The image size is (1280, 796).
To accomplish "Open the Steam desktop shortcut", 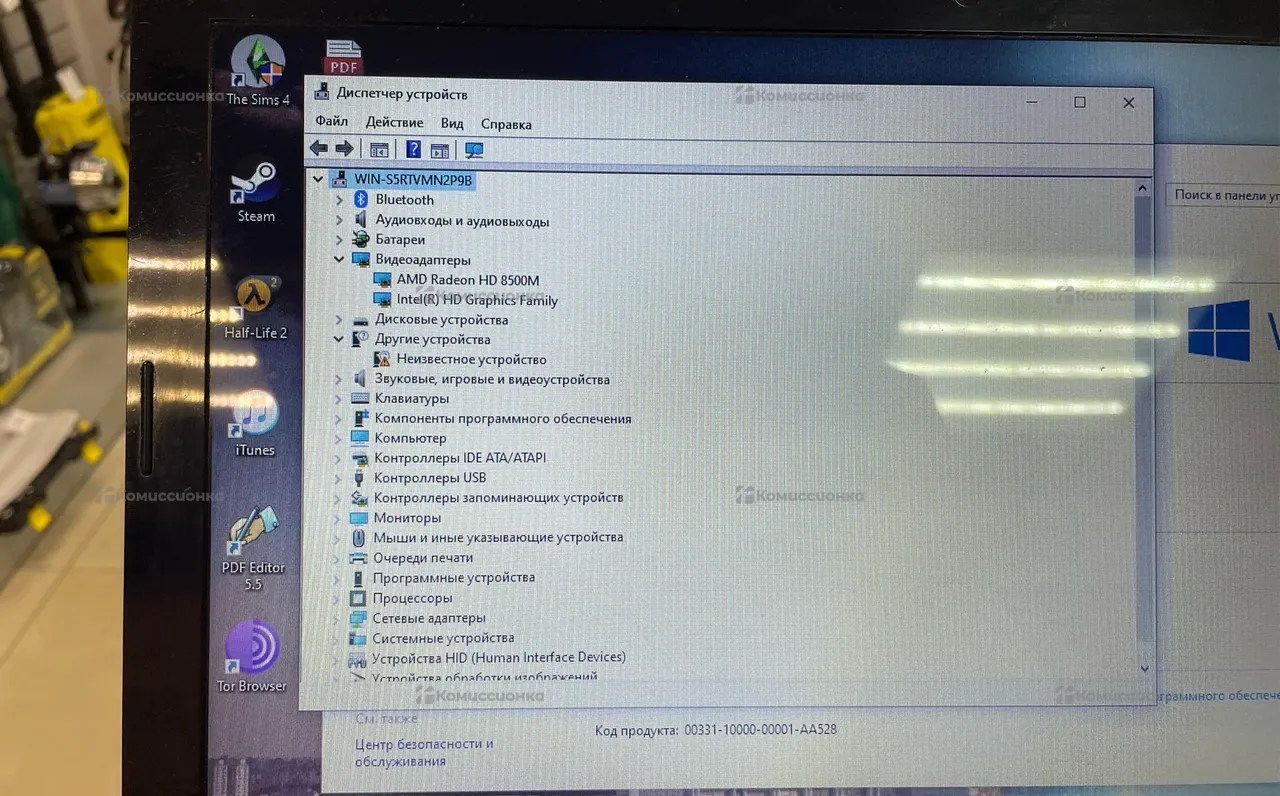I will [255, 186].
